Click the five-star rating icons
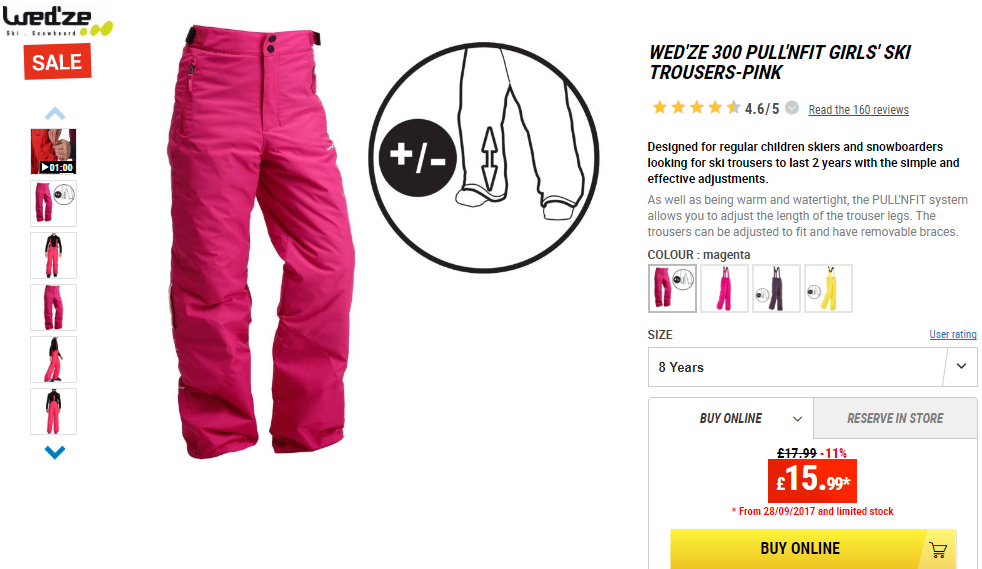The width and height of the screenshot is (982, 569). [696, 108]
